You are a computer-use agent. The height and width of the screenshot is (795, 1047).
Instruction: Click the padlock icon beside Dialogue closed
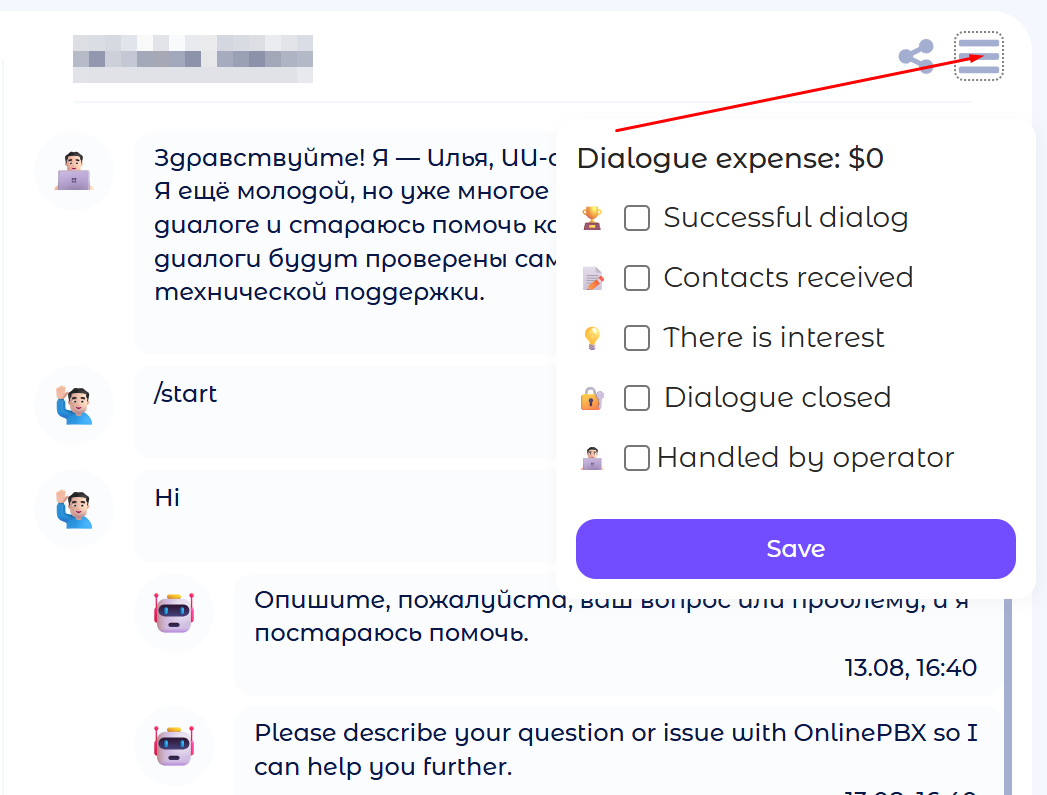coord(592,398)
